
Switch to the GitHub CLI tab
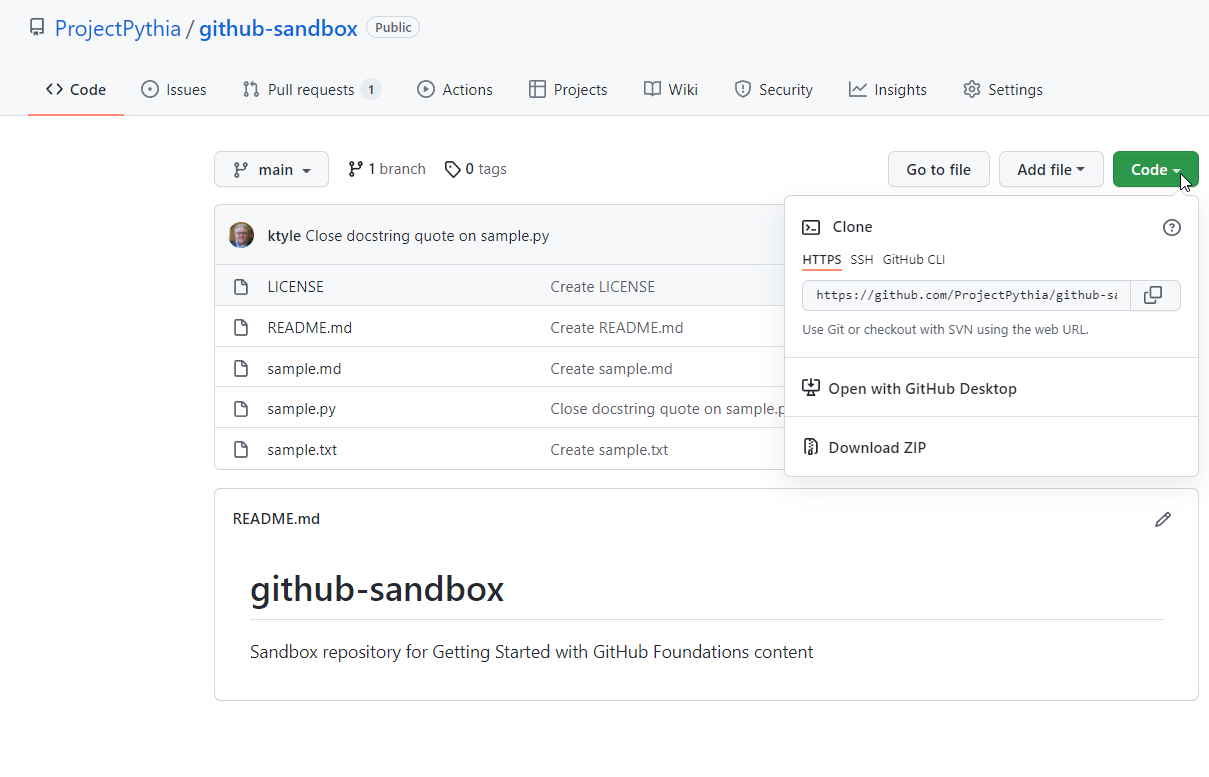(x=913, y=259)
